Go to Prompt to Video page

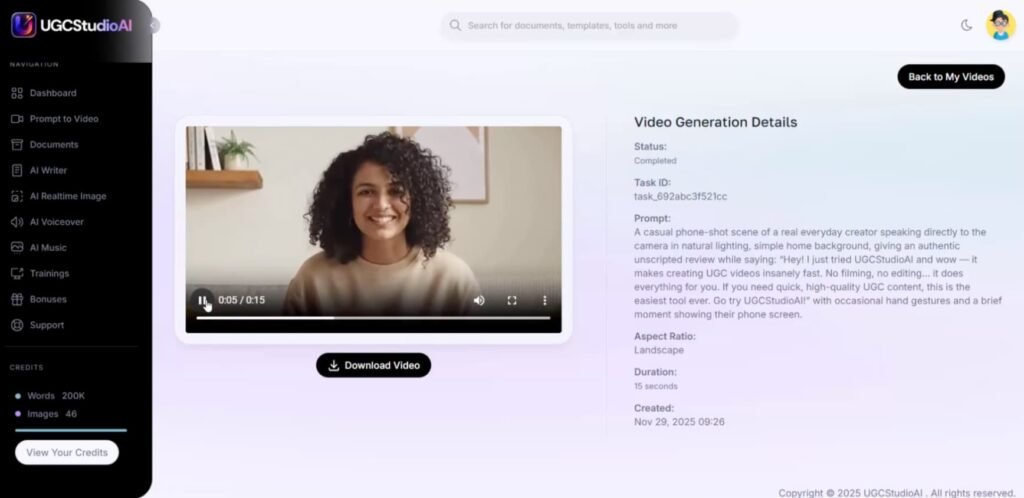(x=64, y=119)
